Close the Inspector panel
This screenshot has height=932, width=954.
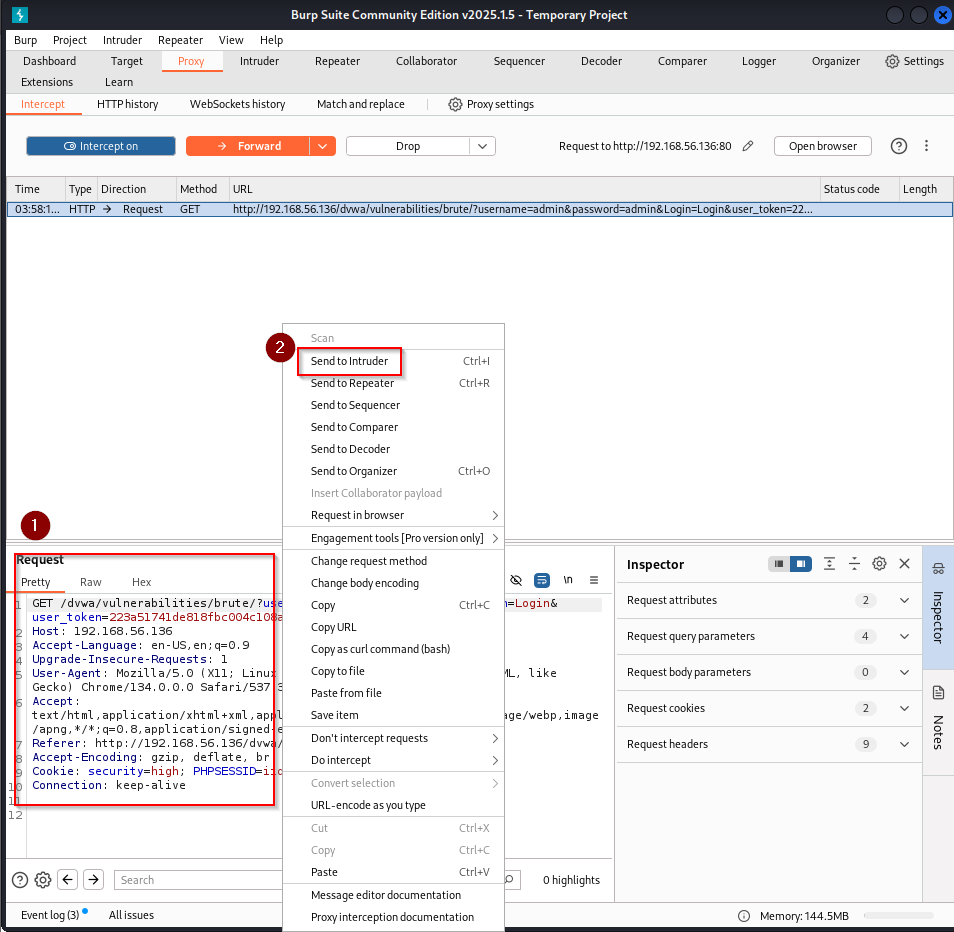coord(905,564)
